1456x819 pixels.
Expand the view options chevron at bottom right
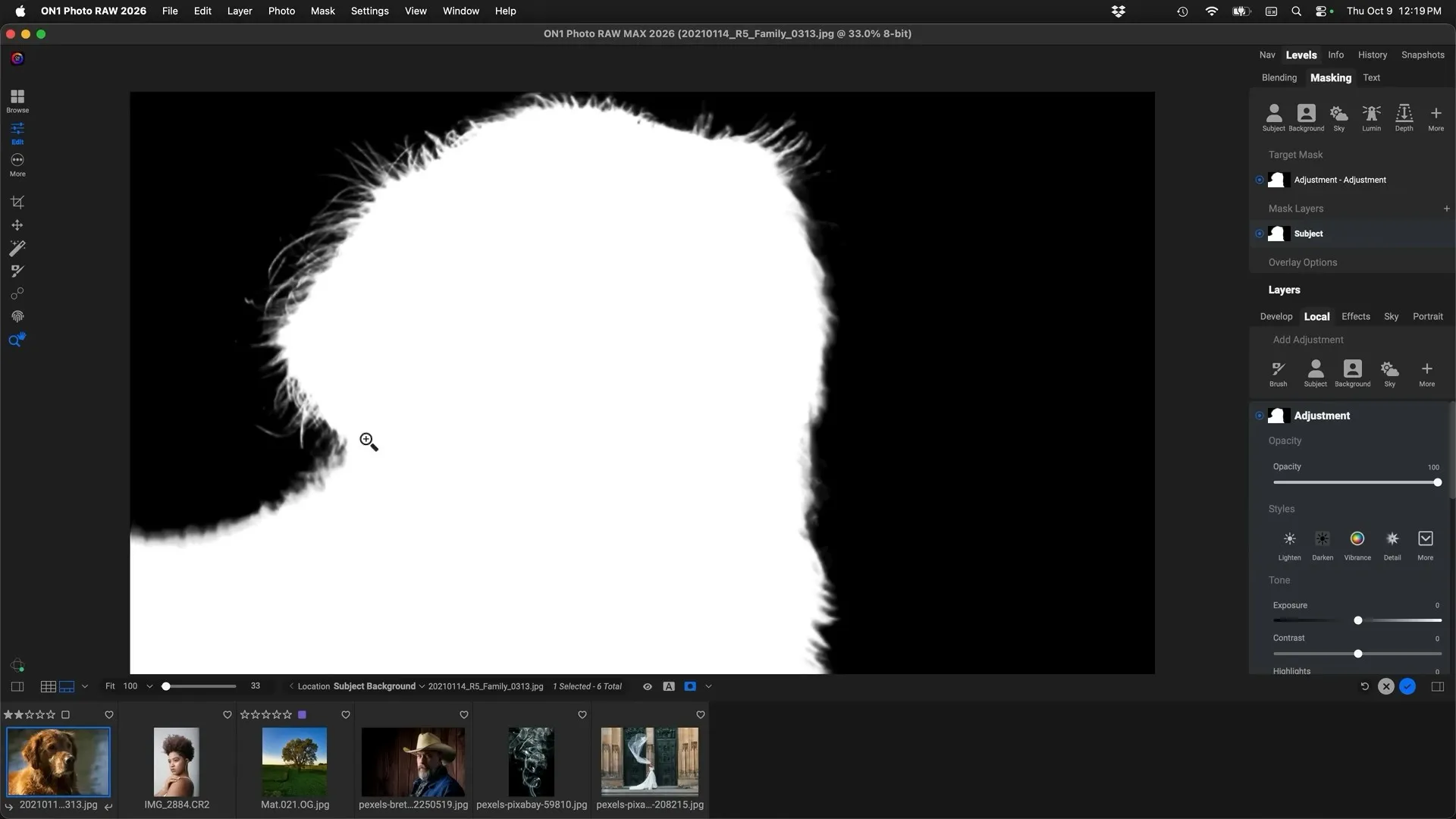(708, 686)
